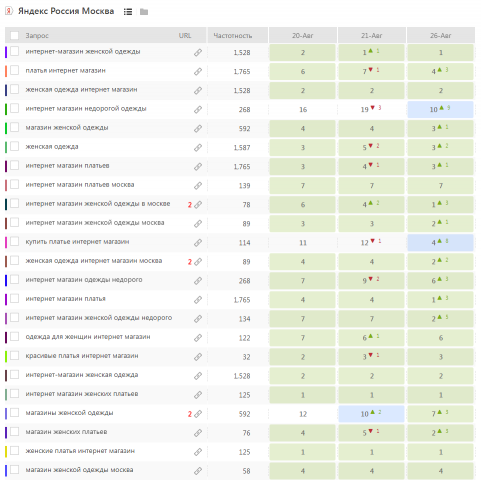The height and width of the screenshot is (480, 481).
Task: Click the 20-Авг date column header
Action: 303,35
